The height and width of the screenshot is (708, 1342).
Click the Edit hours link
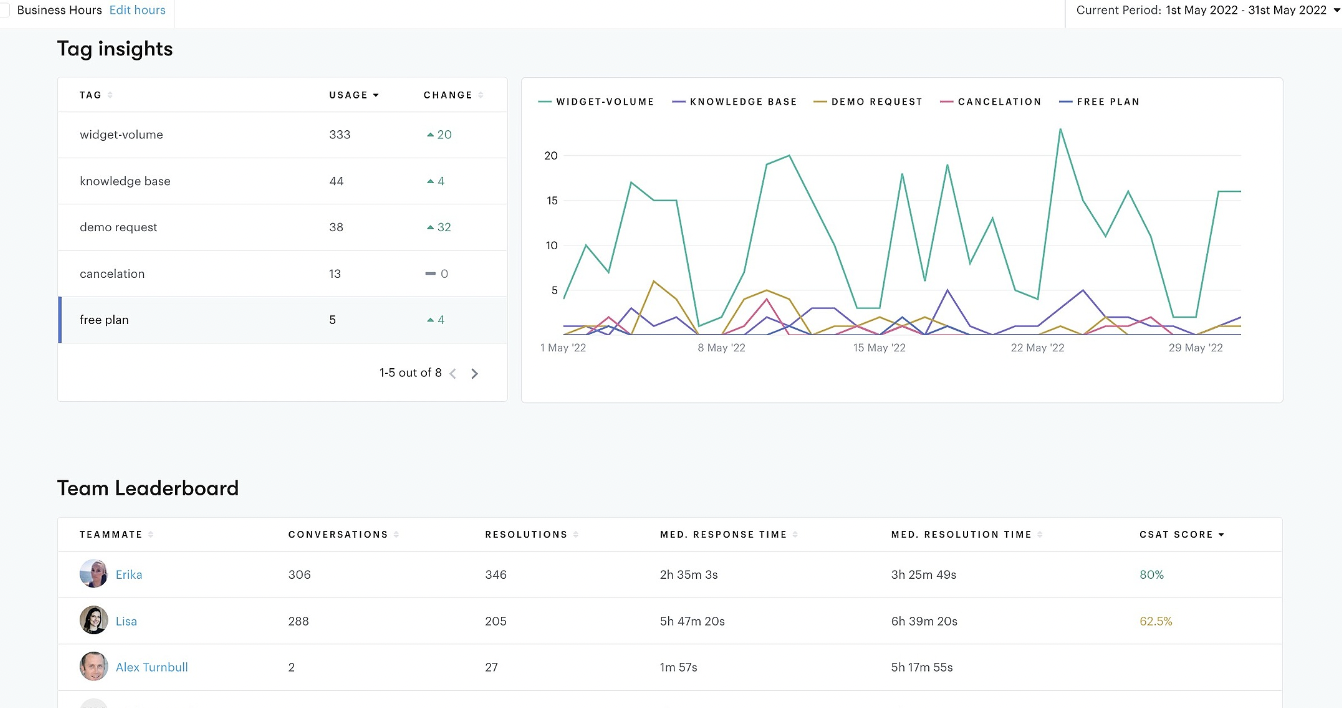coord(137,10)
